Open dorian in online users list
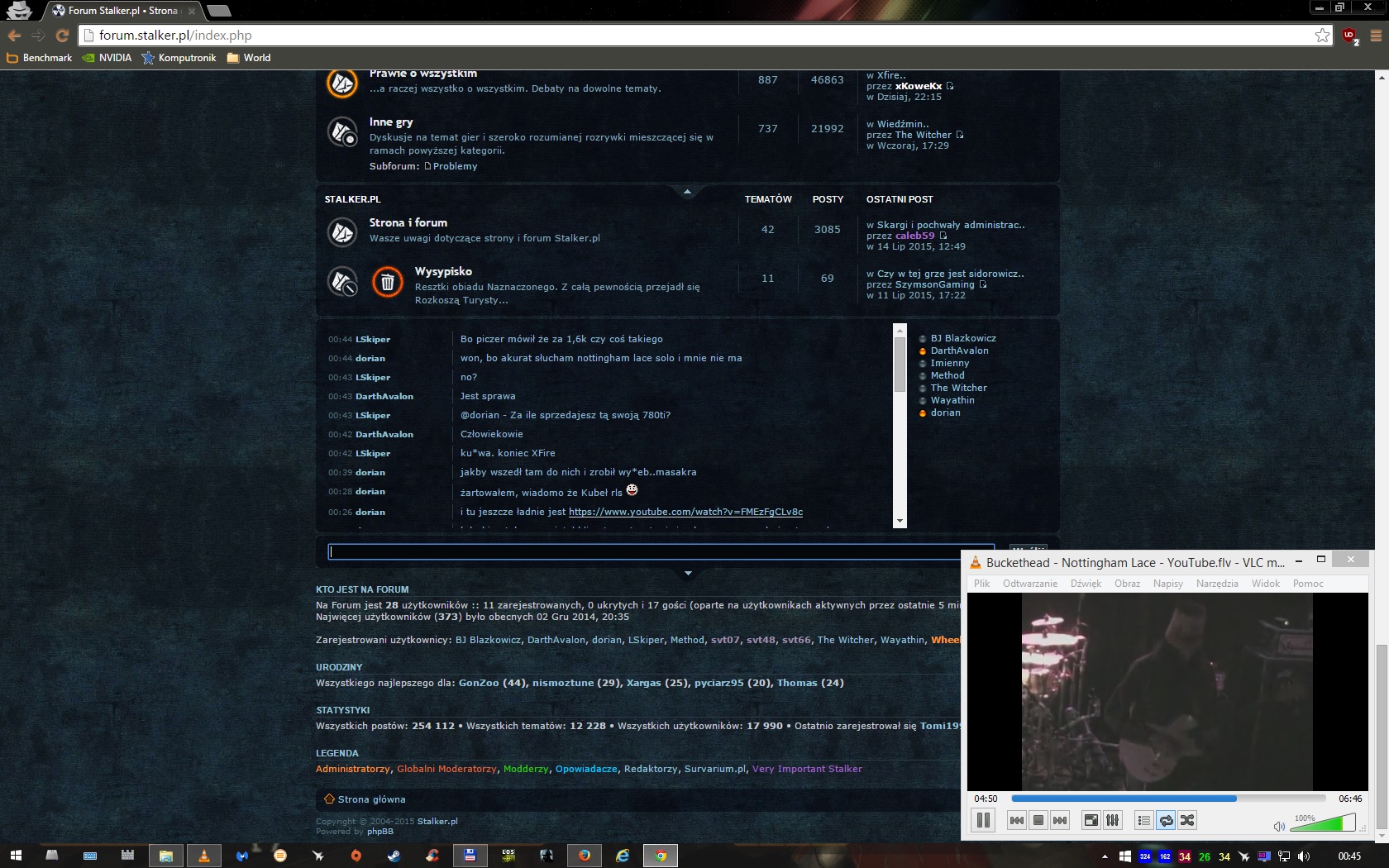The width and height of the screenshot is (1389, 868). point(945,413)
